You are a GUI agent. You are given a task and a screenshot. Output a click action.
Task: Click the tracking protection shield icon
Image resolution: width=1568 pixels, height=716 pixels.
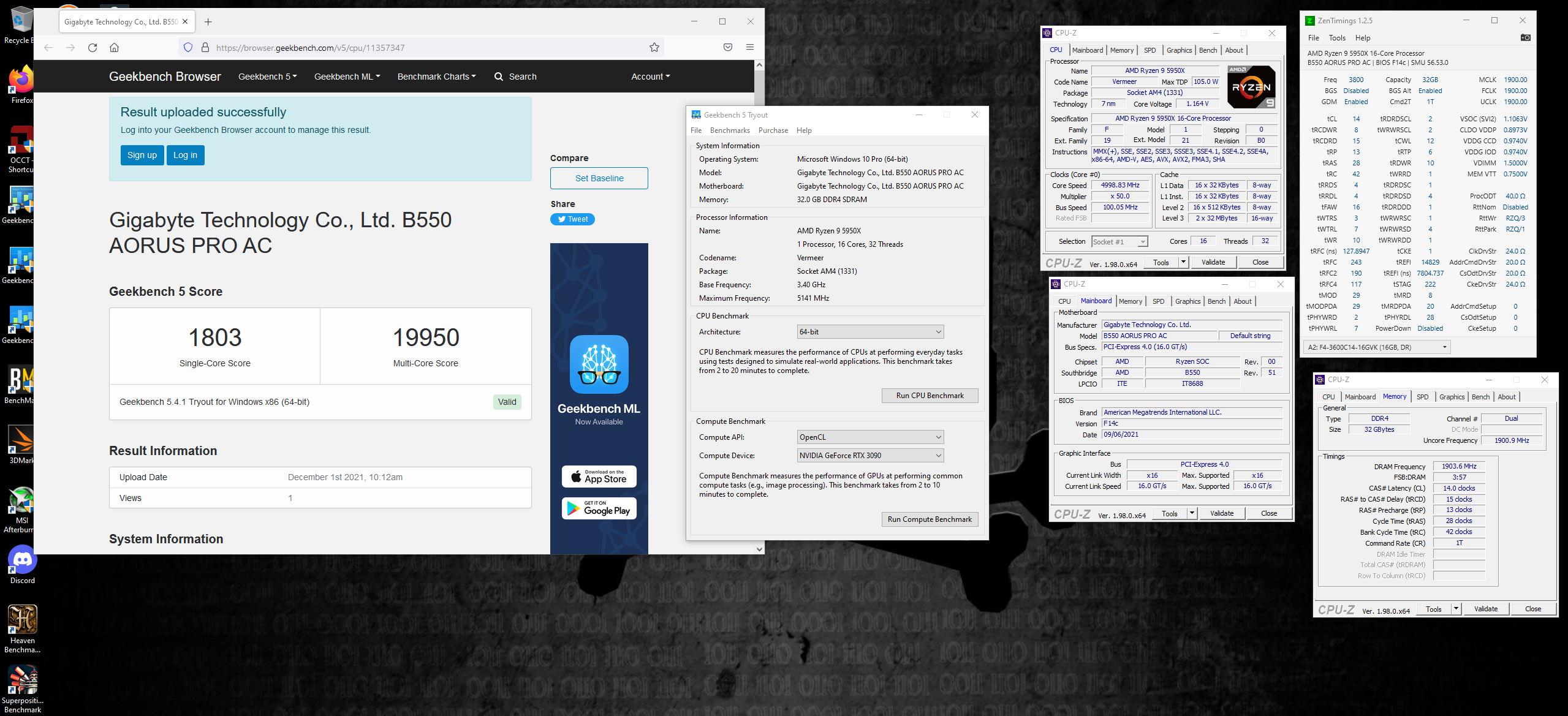click(188, 48)
